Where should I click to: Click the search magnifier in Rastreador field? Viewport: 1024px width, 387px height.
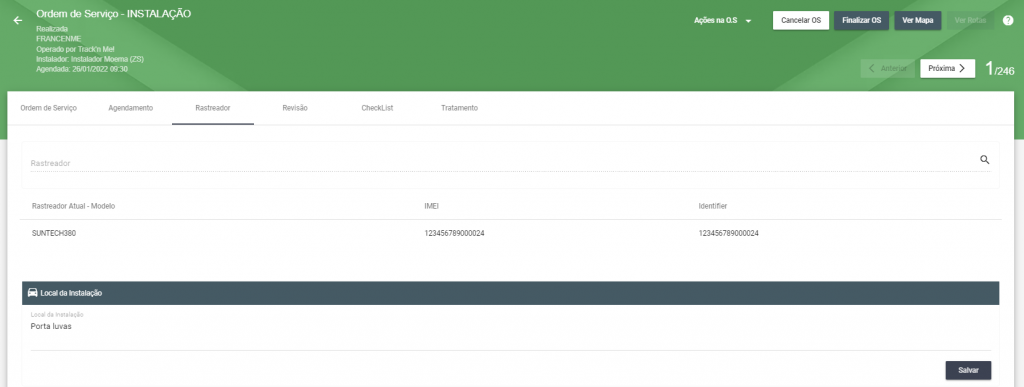[x=985, y=159]
